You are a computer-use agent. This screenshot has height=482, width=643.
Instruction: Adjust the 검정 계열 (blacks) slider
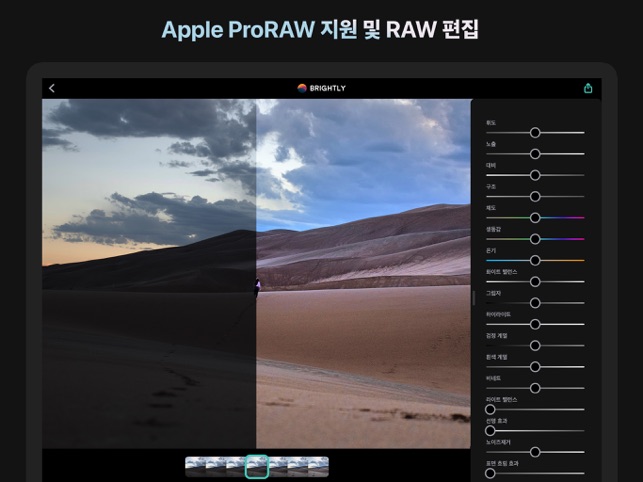[x=535, y=346]
